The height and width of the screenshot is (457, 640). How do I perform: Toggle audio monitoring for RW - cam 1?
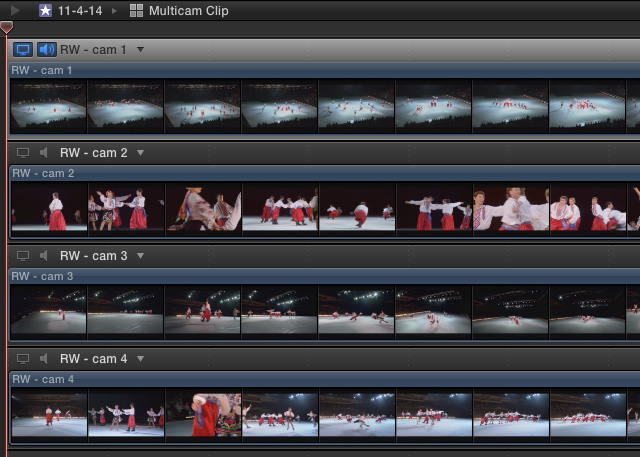click(x=47, y=50)
